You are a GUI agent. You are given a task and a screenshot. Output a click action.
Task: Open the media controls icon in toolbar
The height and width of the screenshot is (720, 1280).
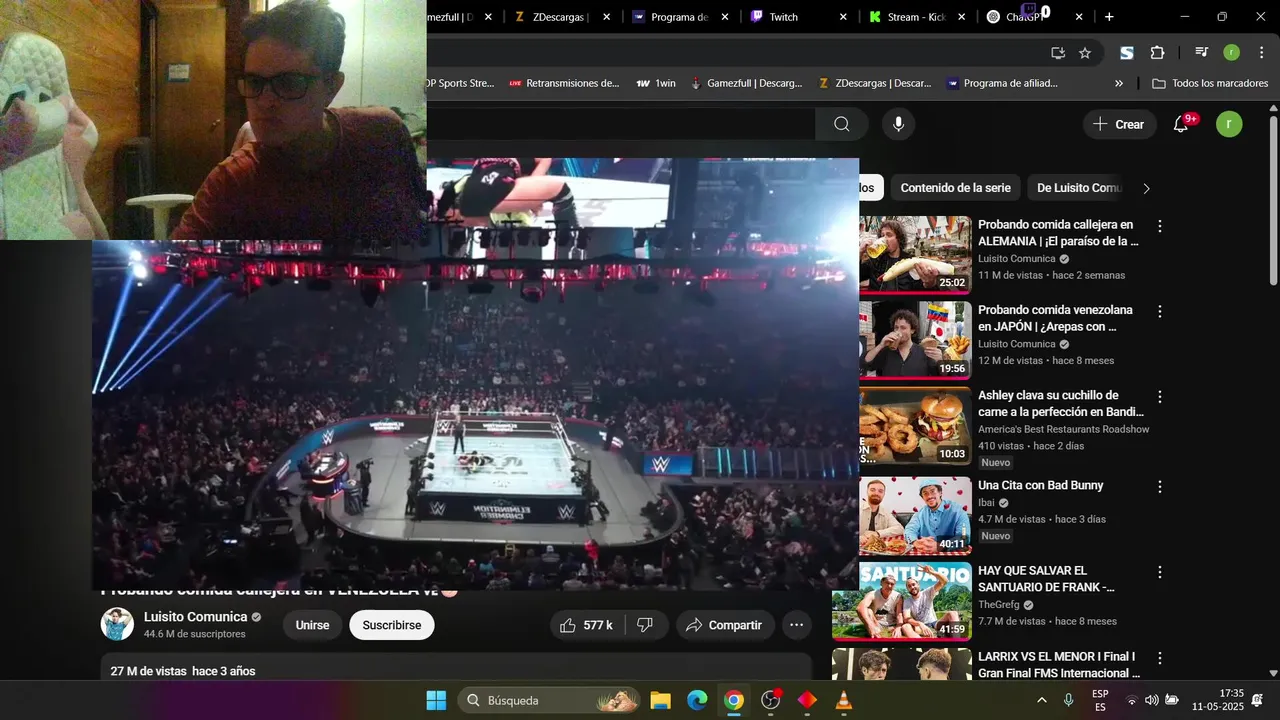click(x=1201, y=53)
